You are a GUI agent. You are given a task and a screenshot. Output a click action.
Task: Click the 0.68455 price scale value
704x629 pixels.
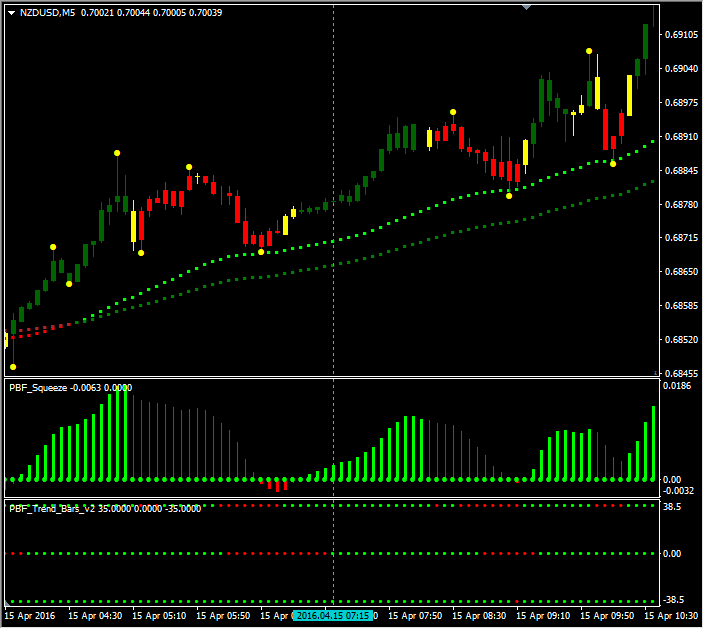pyautogui.click(x=682, y=373)
